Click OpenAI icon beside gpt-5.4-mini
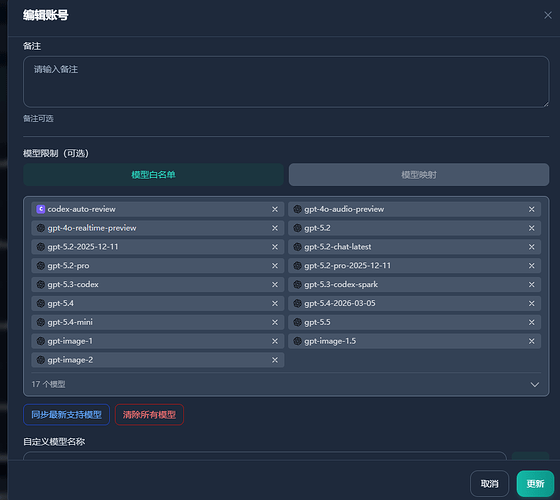Viewport: 560px width, 500px height. (41, 322)
